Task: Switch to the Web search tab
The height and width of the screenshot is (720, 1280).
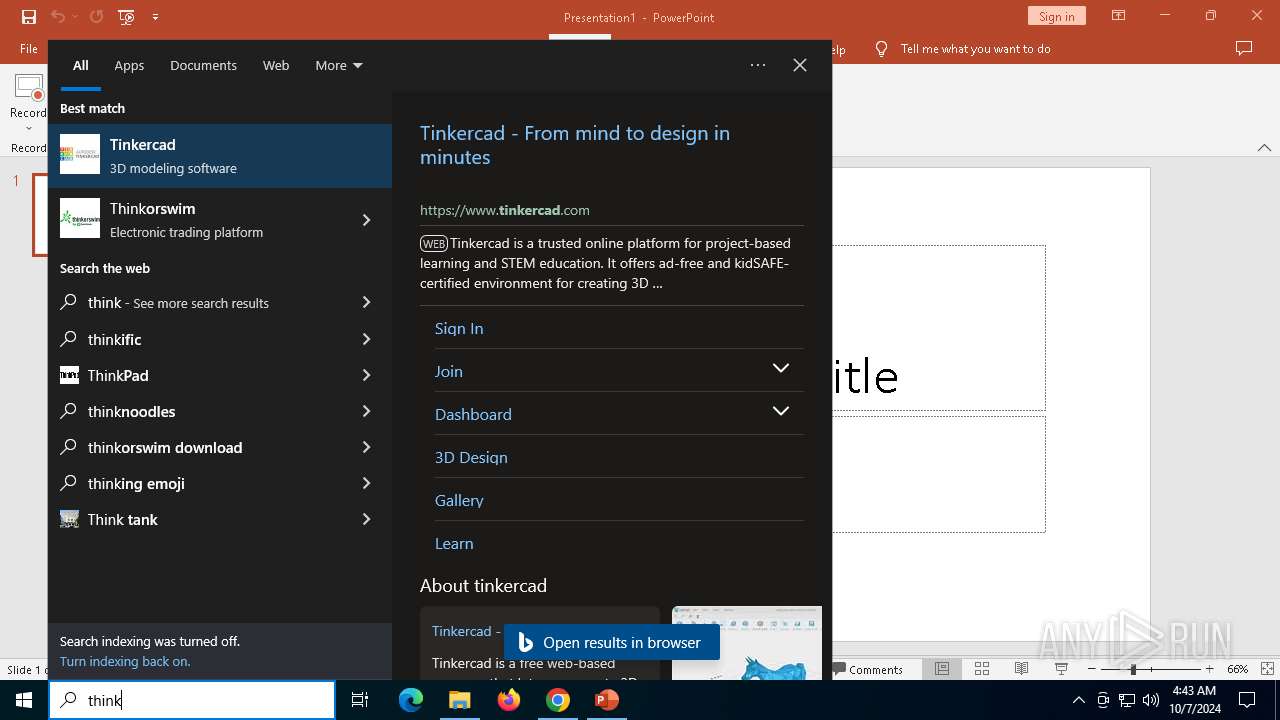Action: (276, 65)
